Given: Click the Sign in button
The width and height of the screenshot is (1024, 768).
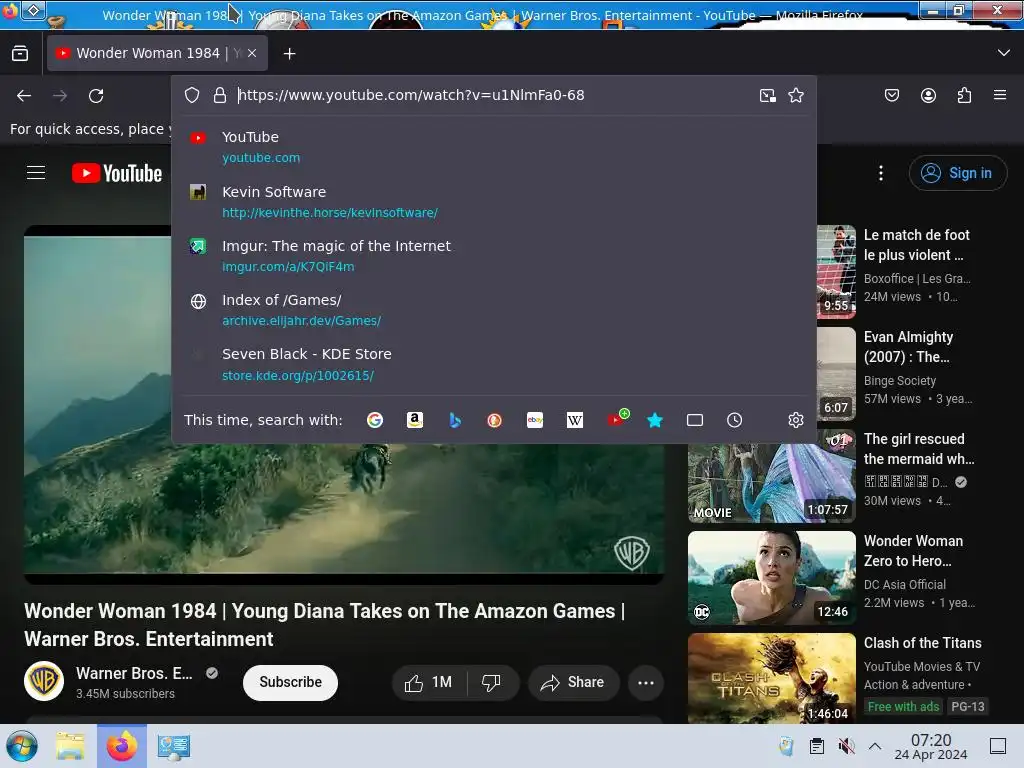Looking at the screenshot, I should (x=957, y=173).
